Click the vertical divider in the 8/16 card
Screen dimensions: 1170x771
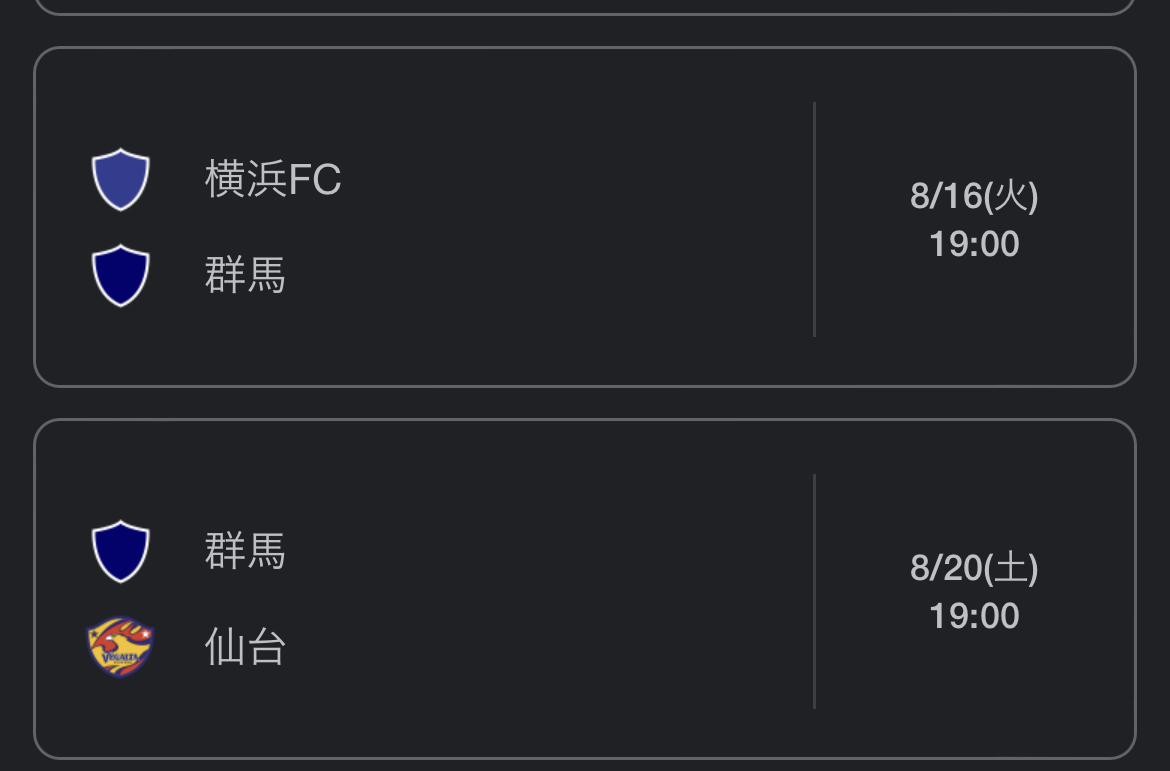[814, 219]
